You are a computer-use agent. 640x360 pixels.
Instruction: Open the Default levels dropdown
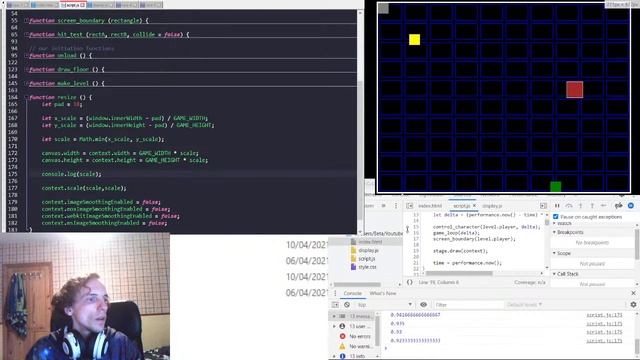pyautogui.click(x=524, y=304)
